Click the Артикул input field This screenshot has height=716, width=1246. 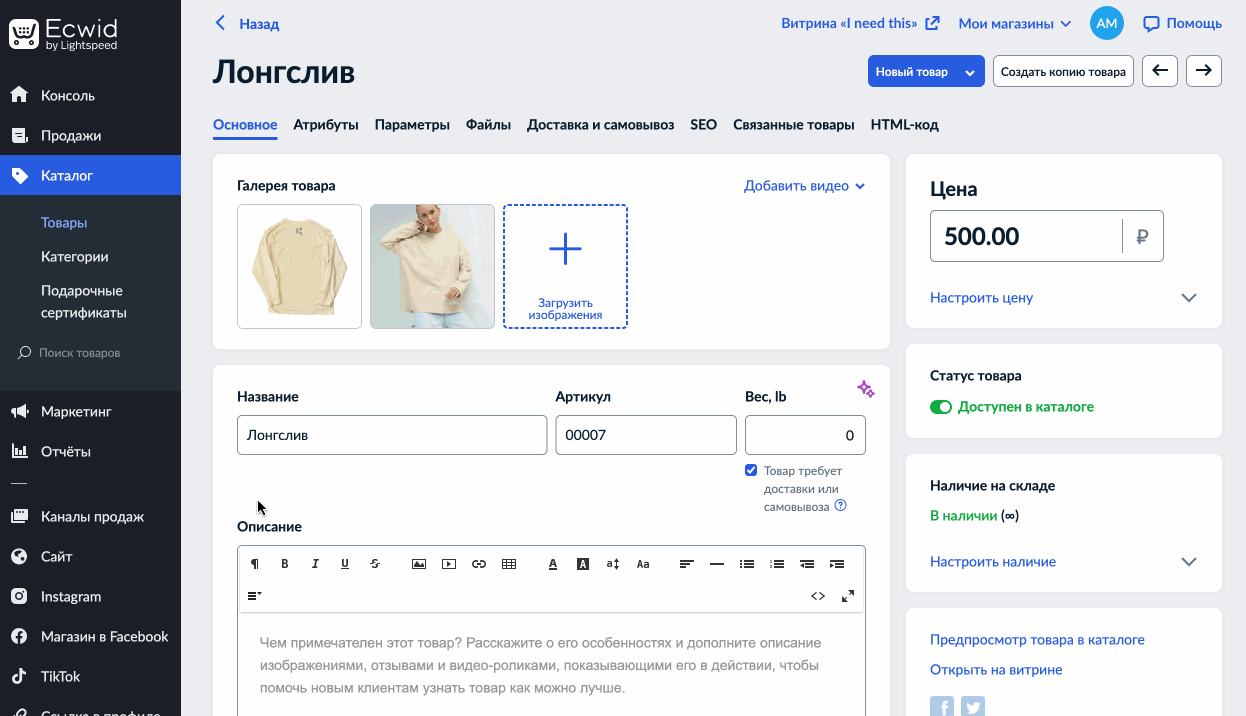point(646,435)
